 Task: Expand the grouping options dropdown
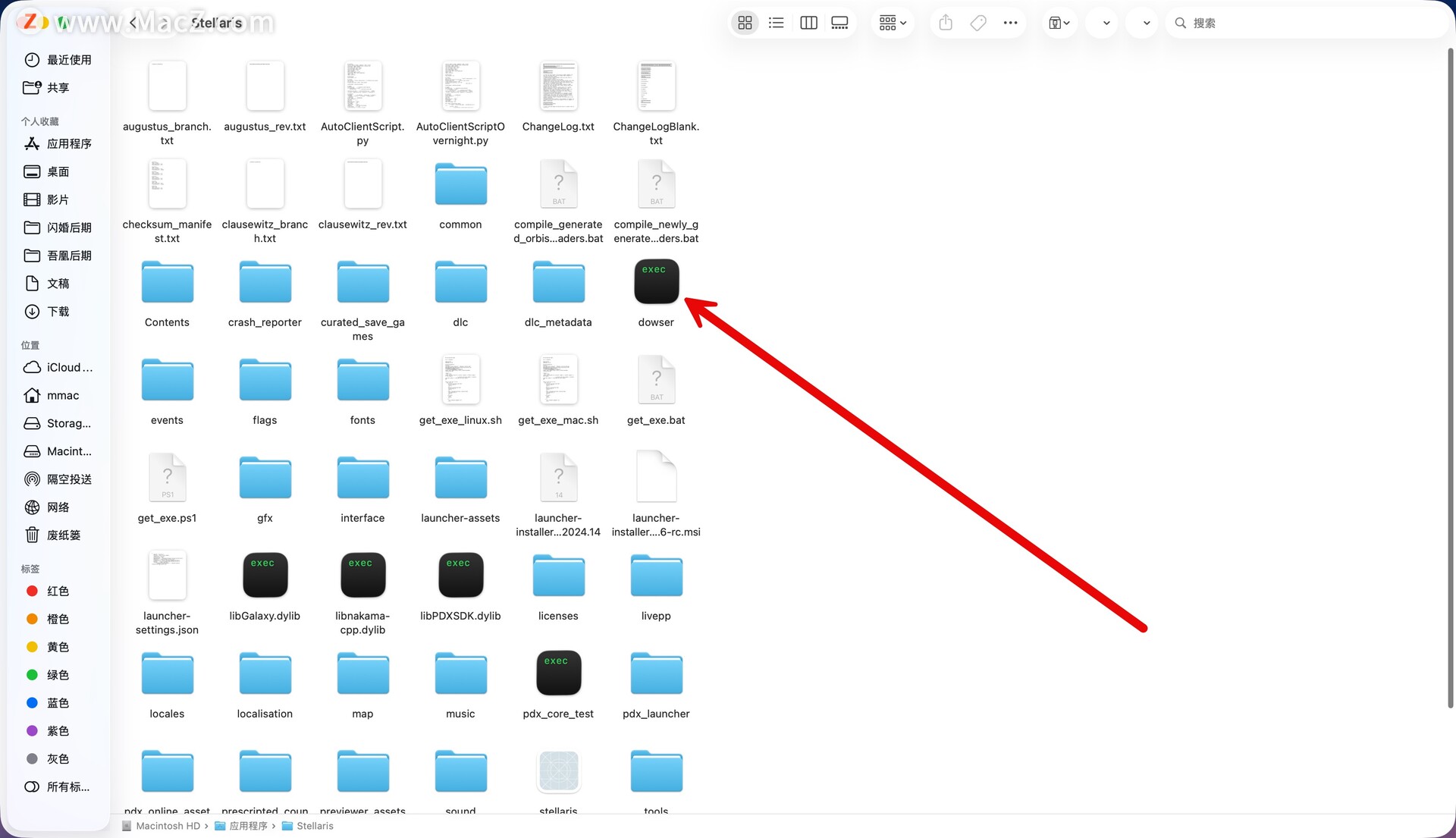893,23
